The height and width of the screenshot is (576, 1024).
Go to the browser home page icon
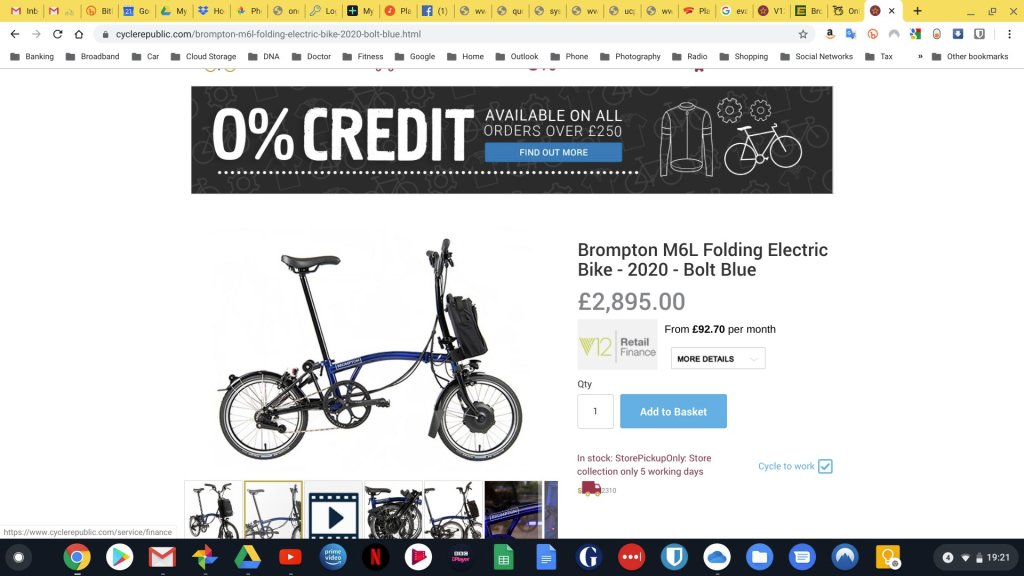coord(79,34)
